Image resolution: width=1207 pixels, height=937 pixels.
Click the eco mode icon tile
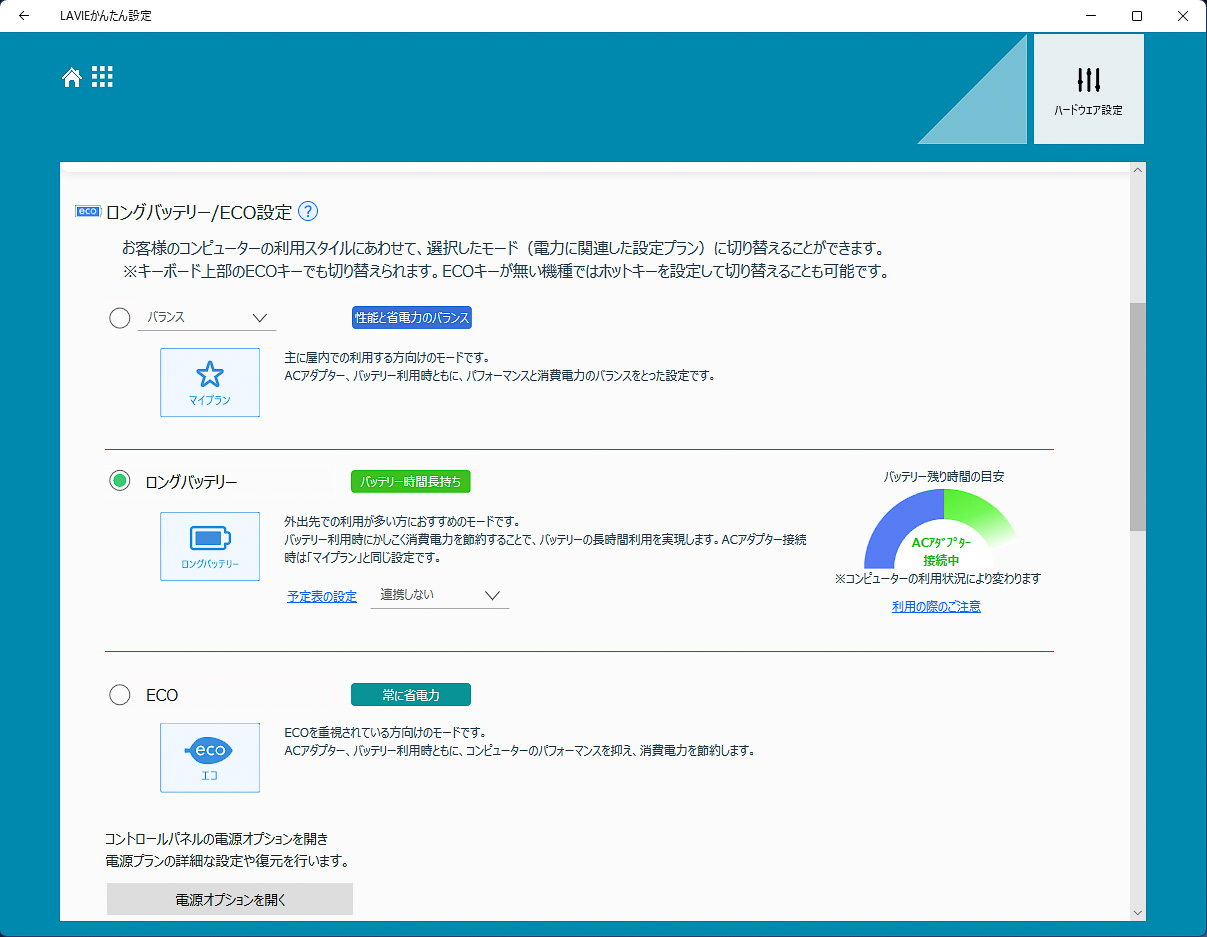[209, 757]
